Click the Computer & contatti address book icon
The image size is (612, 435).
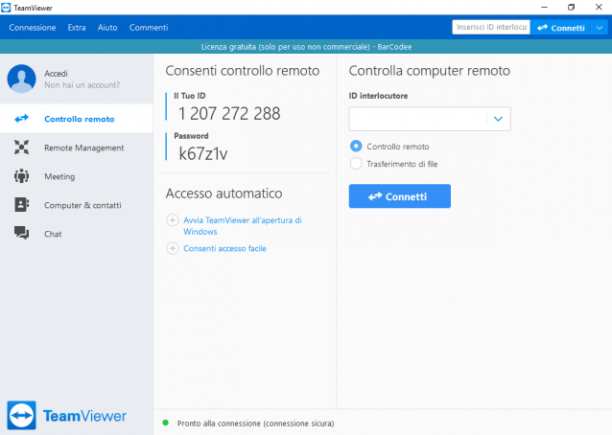click(21, 204)
